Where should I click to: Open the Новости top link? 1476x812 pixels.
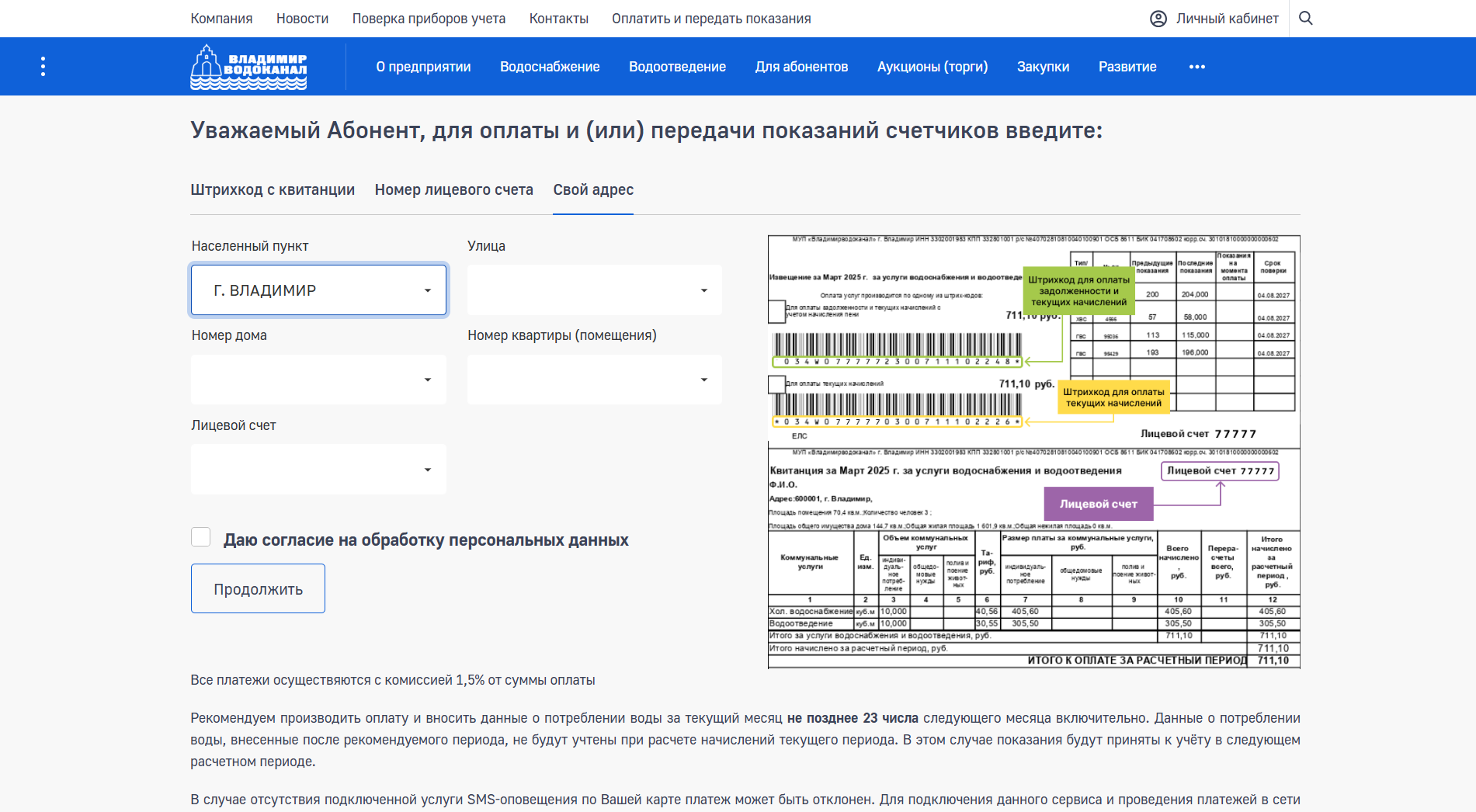pos(302,19)
